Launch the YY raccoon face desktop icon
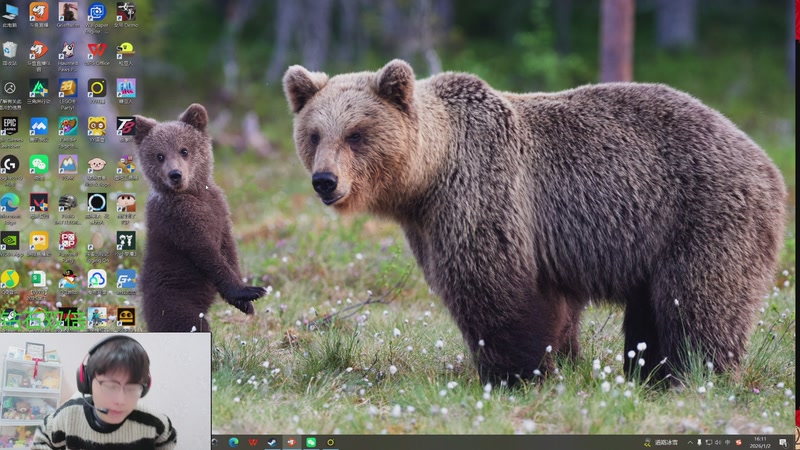The height and width of the screenshot is (450, 800). coord(97,130)
